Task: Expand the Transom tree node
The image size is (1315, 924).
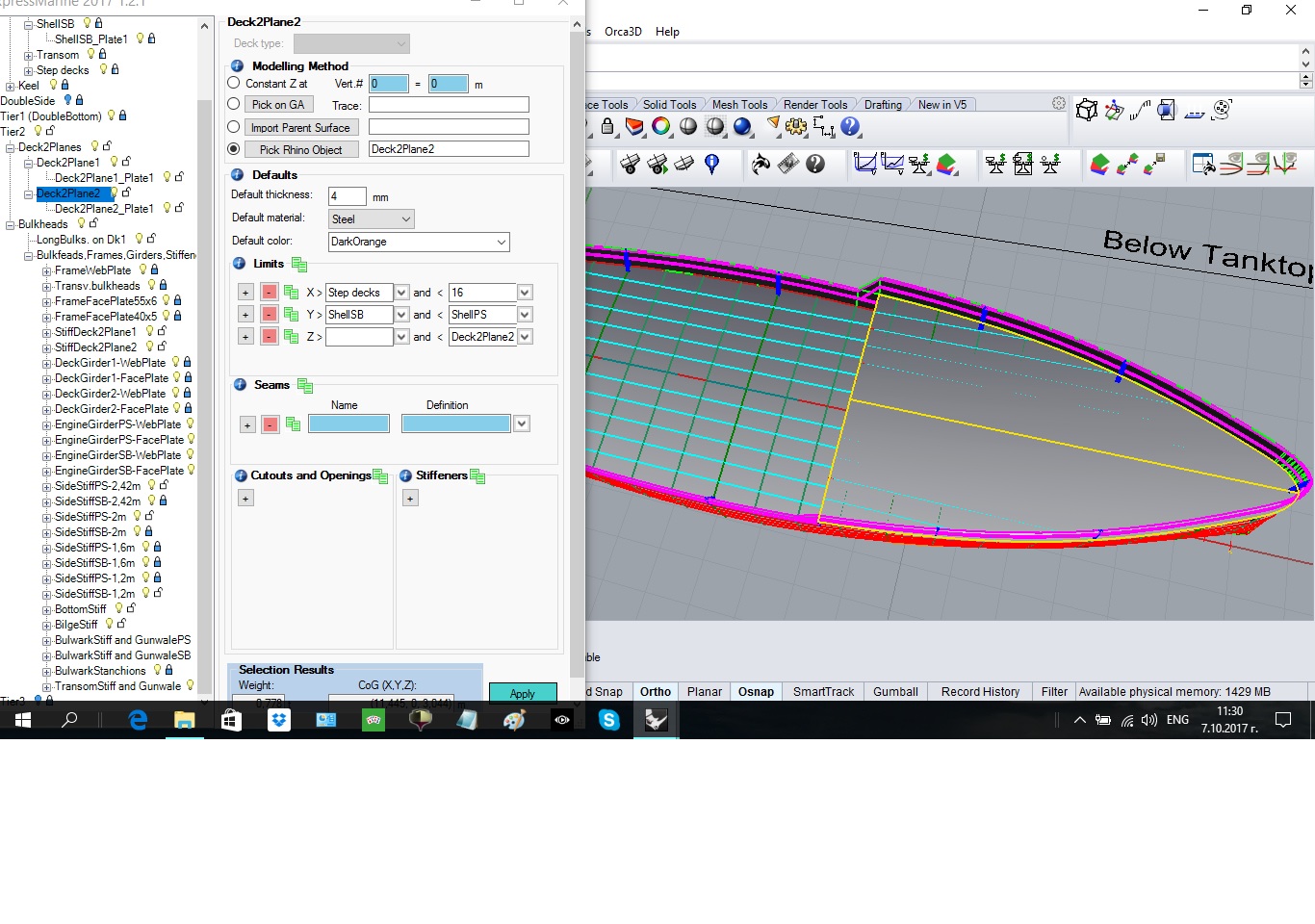Action: click(x=29, y=55)
